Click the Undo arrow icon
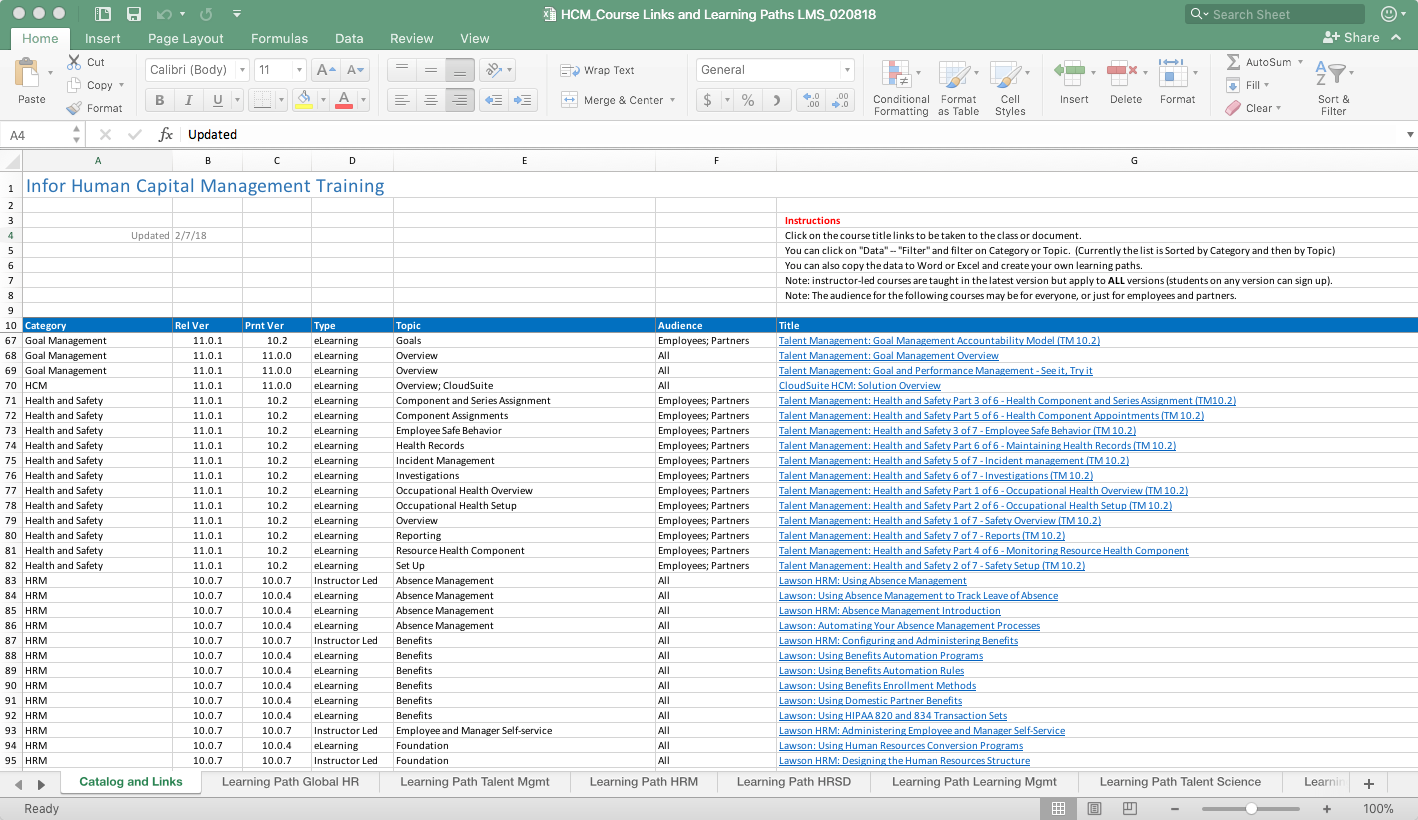 click(x=164, y=14)
